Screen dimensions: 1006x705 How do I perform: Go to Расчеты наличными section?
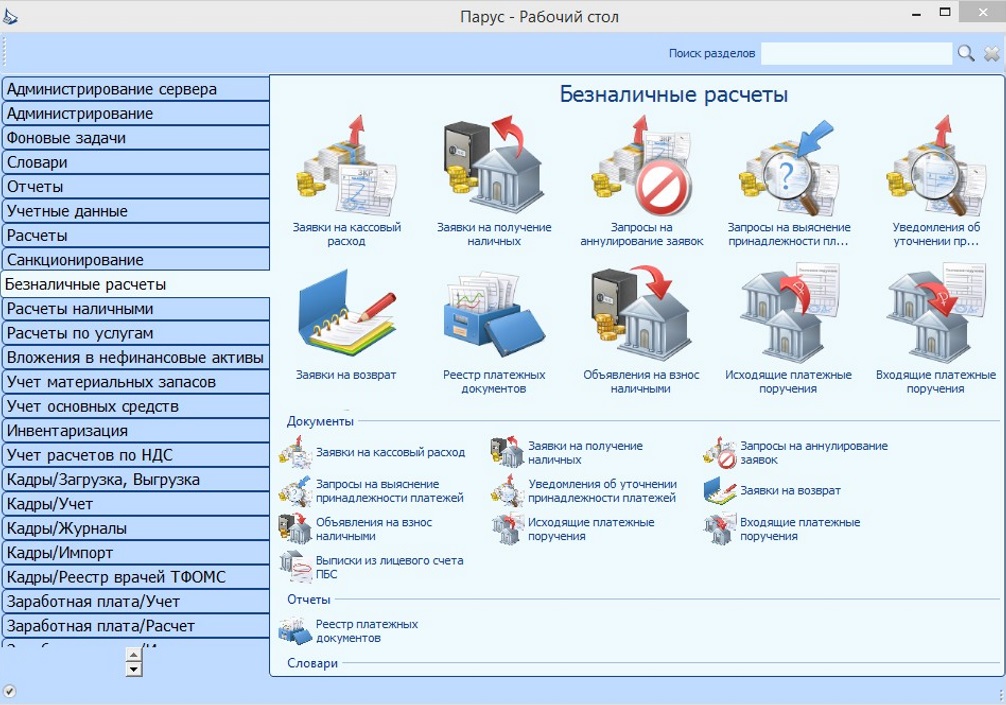tap(135, 309)
